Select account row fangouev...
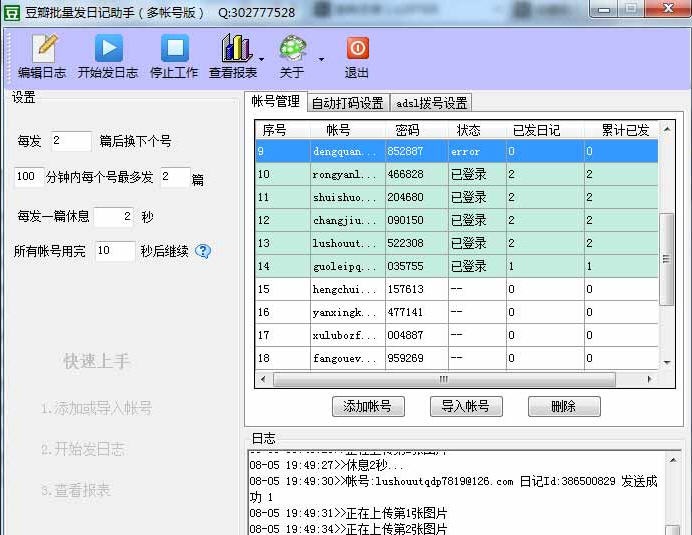Viewport: 692px width, 535px height. point(457,358)
